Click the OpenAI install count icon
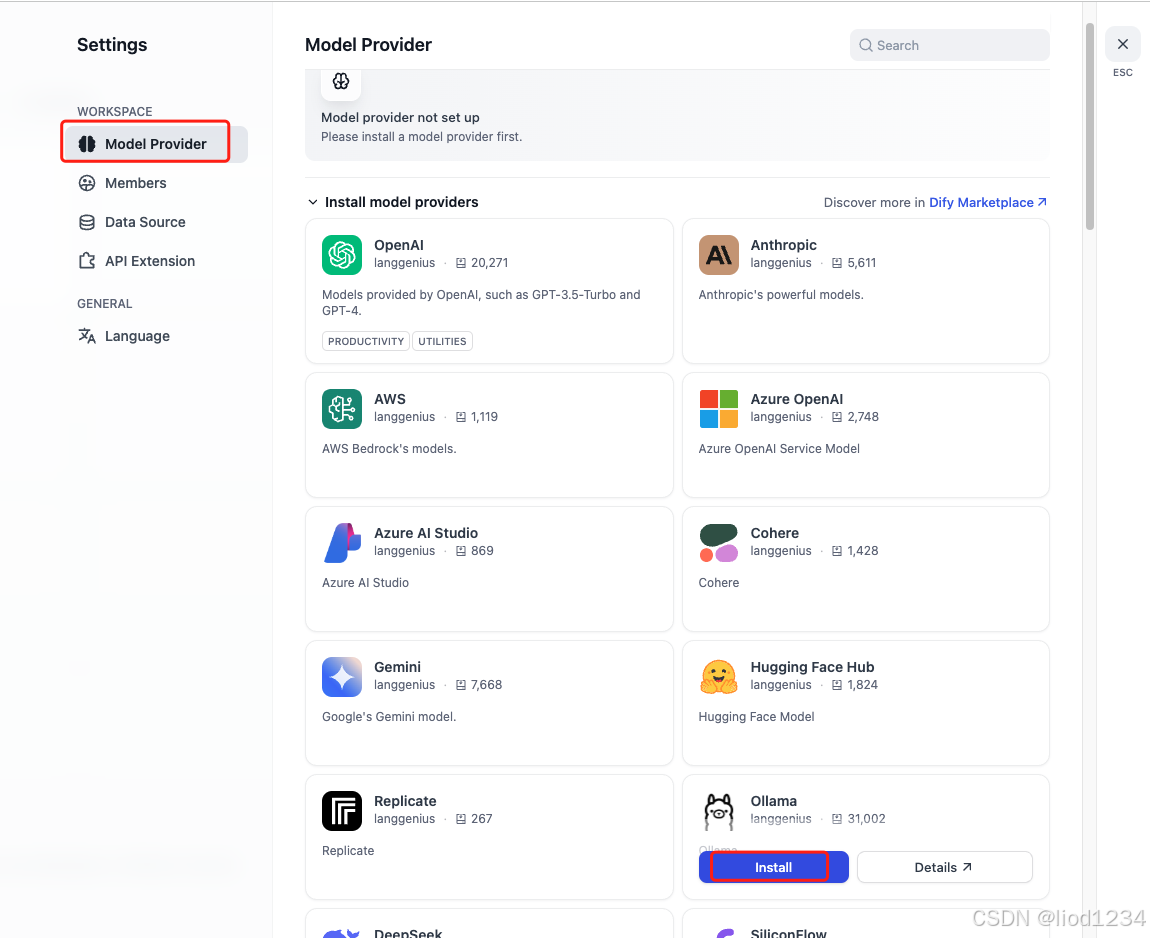The image size is (1150, 938). (461, 263)
